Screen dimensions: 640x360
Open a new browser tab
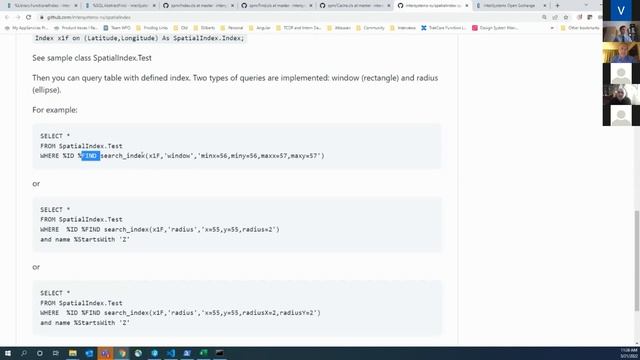[x=558, y=5]
